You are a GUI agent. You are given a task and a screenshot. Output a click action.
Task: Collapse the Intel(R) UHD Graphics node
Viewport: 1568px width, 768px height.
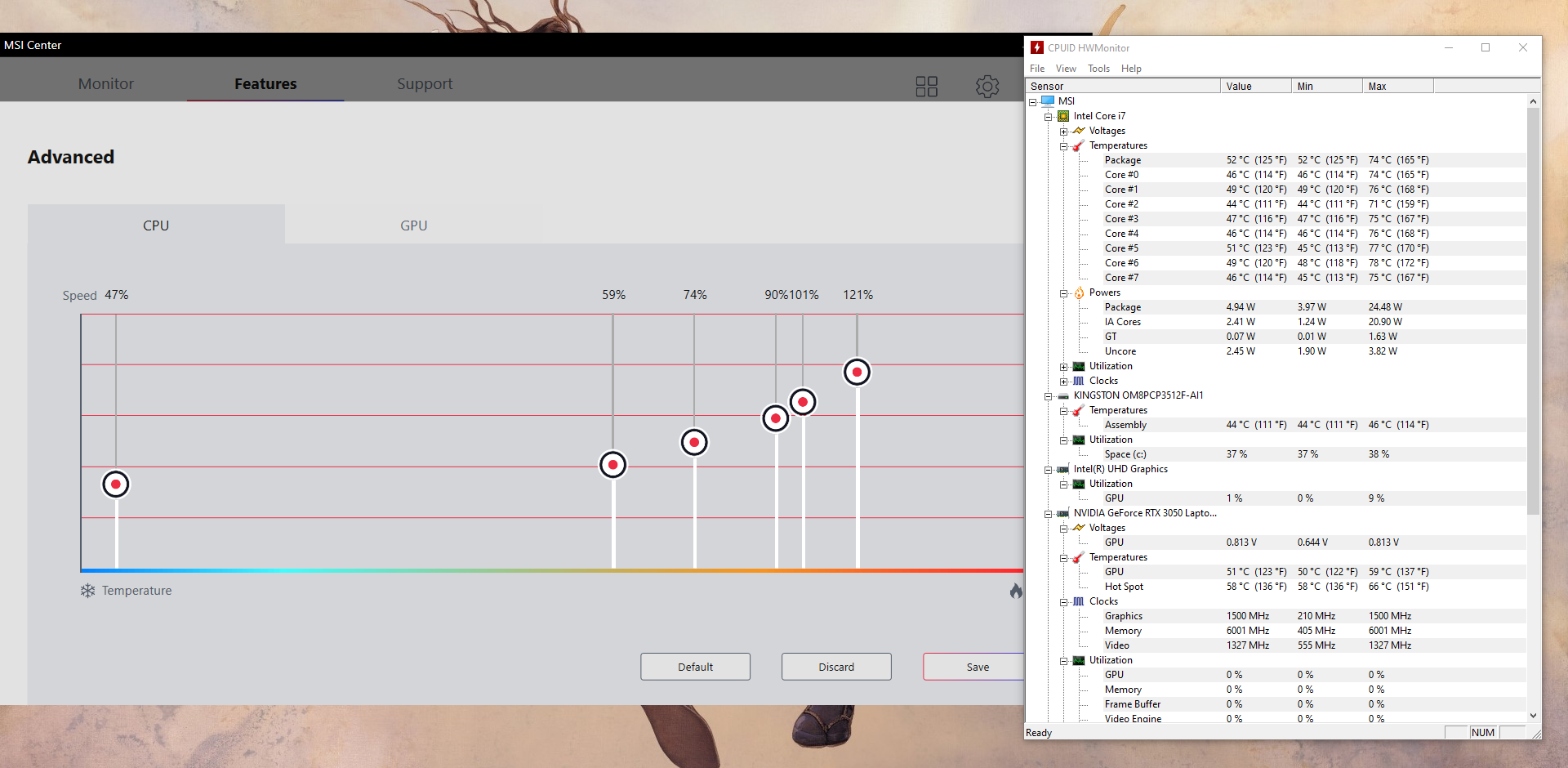pos(1049,470)
